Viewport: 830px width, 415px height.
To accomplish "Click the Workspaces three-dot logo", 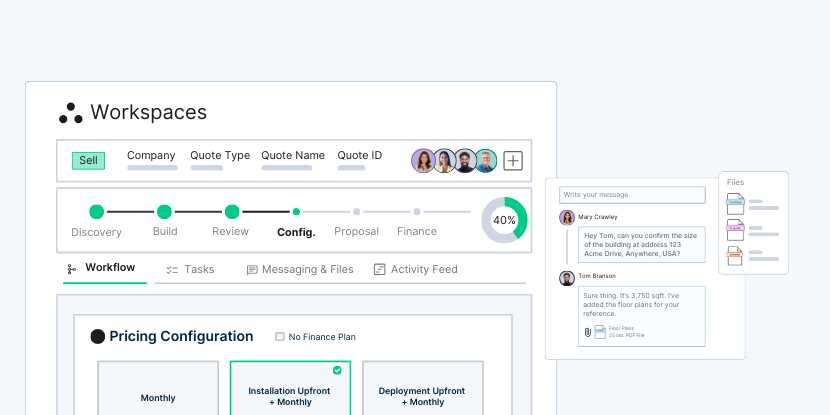I will pos(70,113).
